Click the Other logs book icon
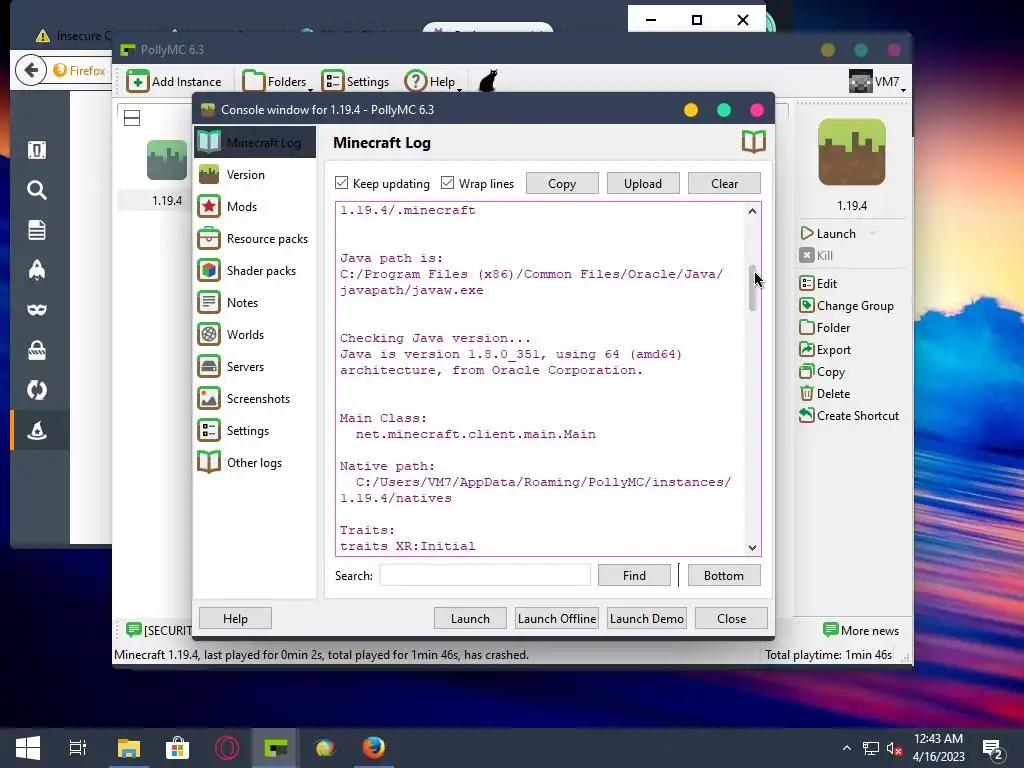1024x768 pixels. pyautogui.click(x=209, y=462)
